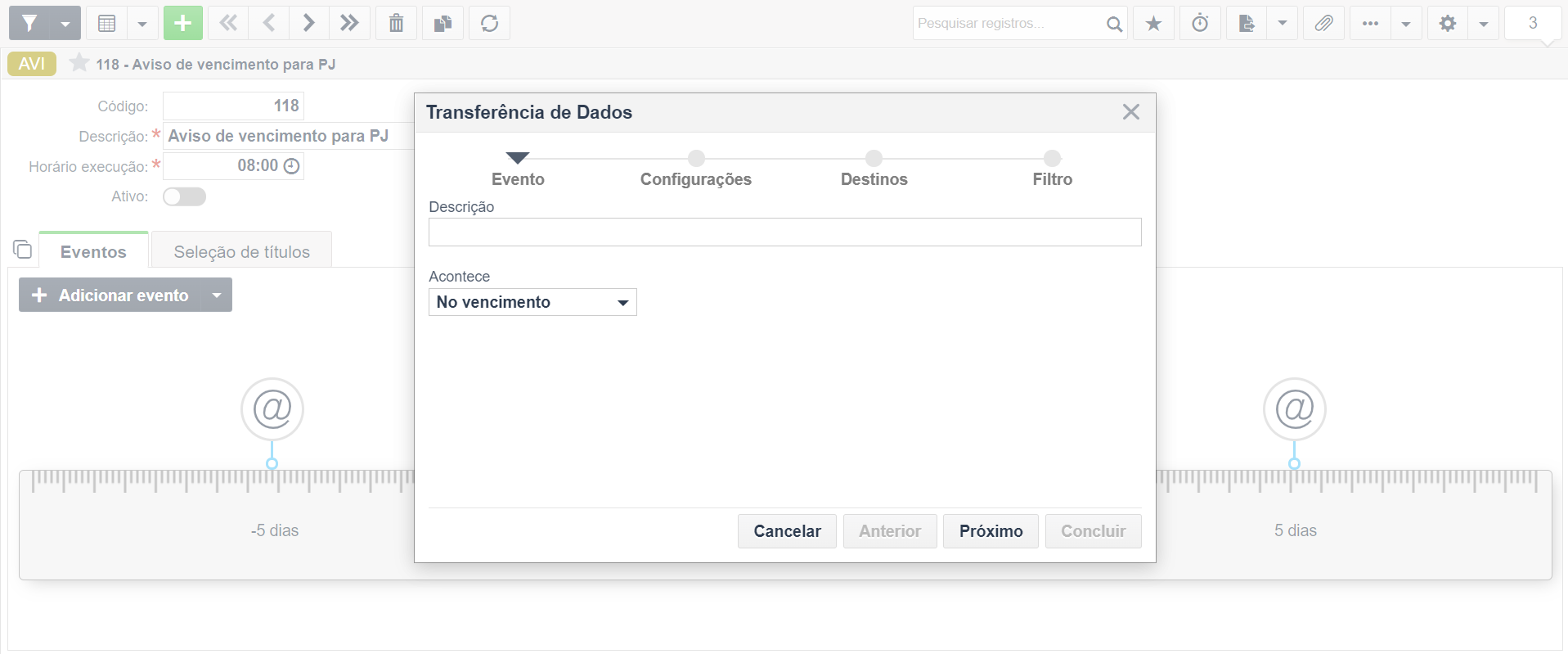Click the Descrição field in dialog

(785, 232)
